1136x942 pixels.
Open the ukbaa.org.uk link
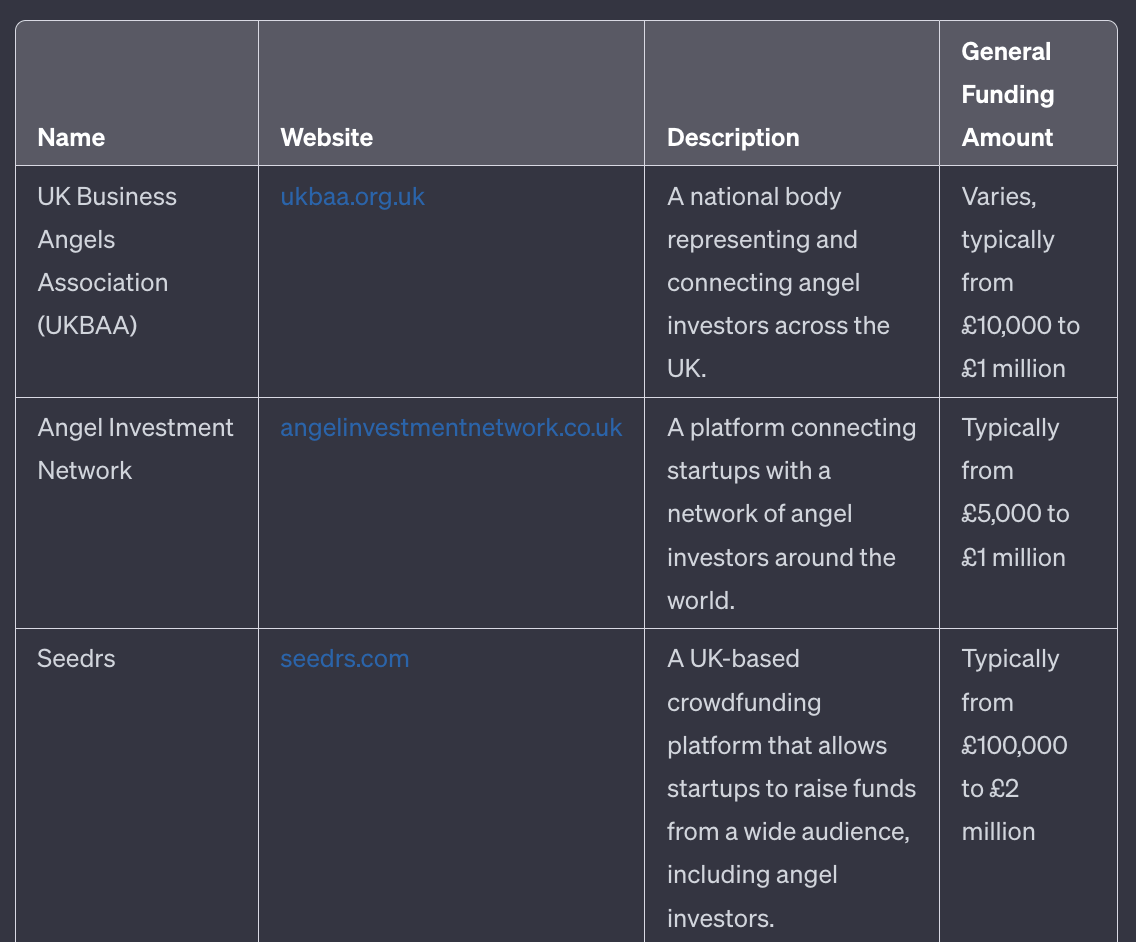coord(352,197)
